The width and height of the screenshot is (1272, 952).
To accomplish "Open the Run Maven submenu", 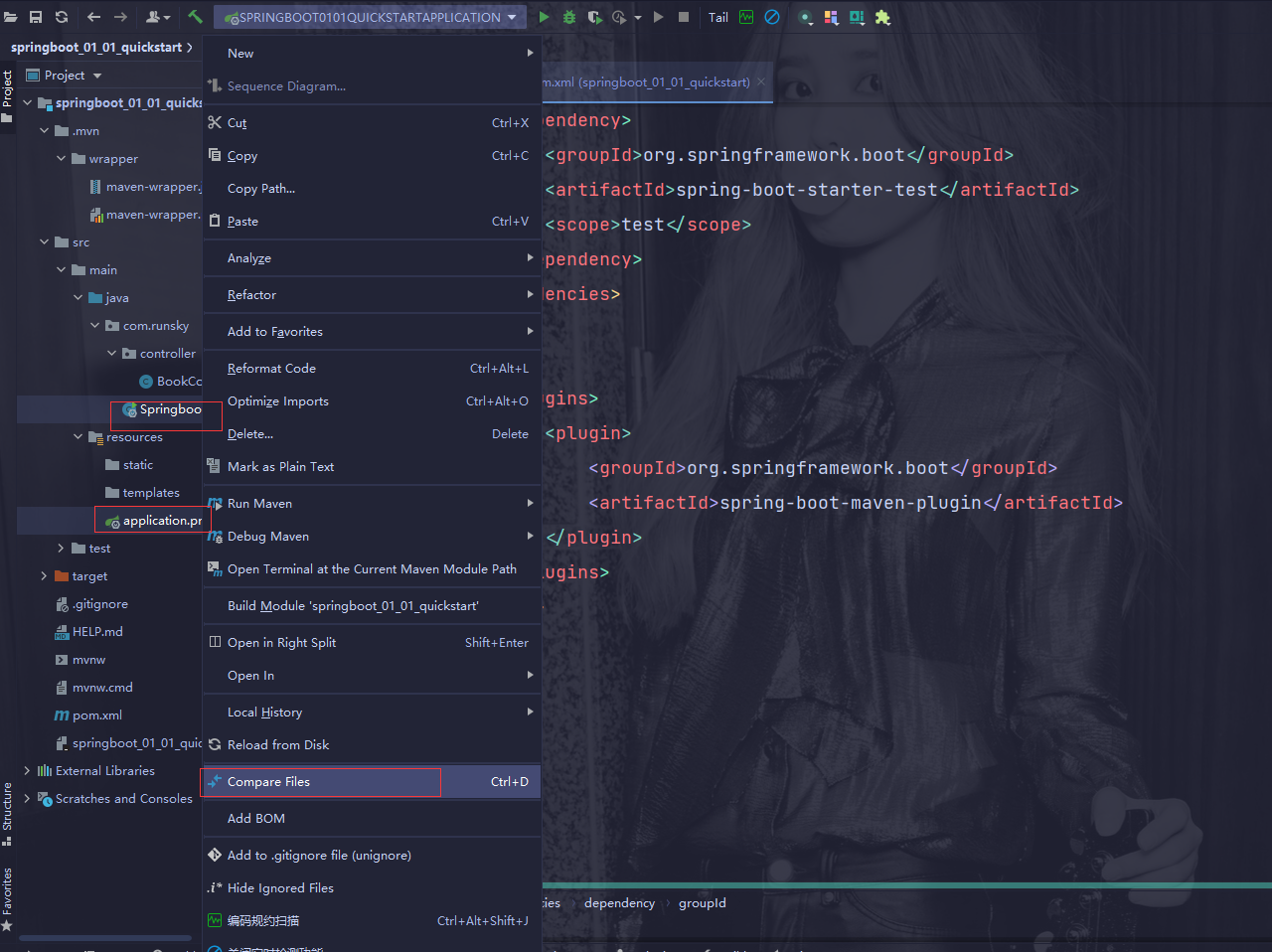I will point(372,504).
